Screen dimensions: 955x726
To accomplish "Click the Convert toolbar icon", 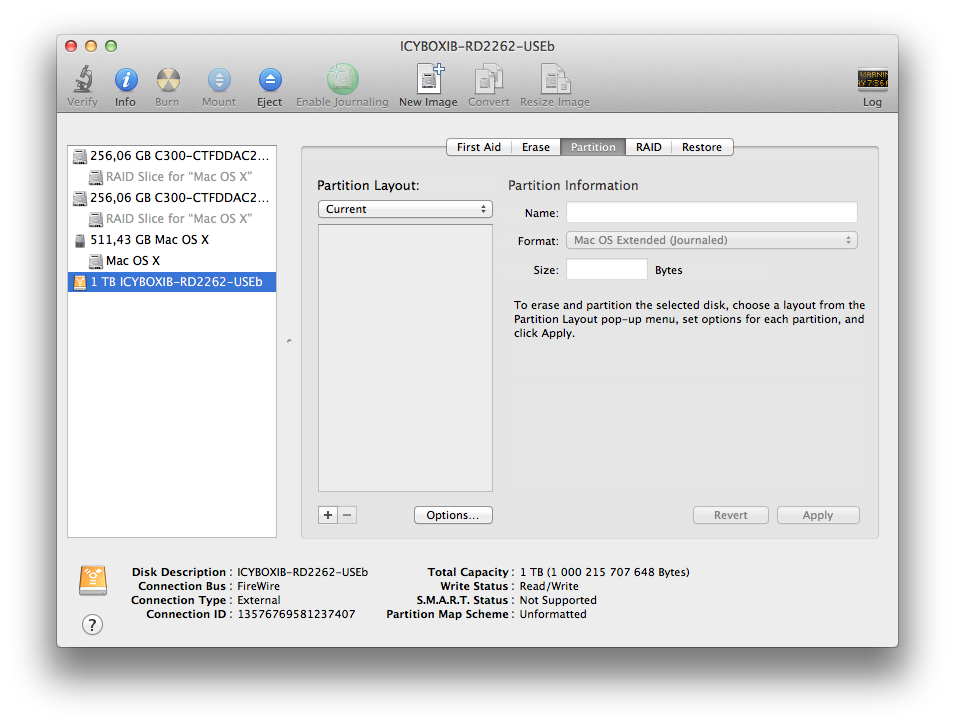I will (488, 79).
